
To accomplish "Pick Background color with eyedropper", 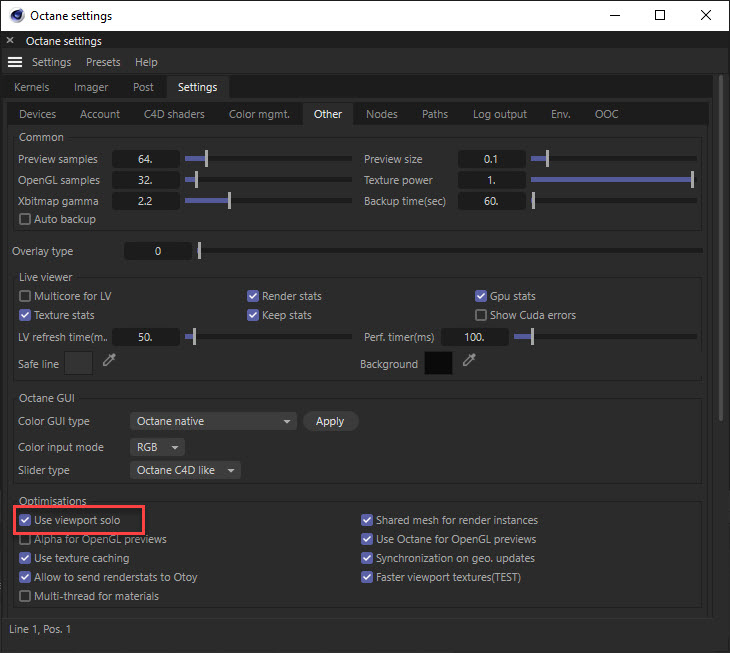I will coord(469,360).
